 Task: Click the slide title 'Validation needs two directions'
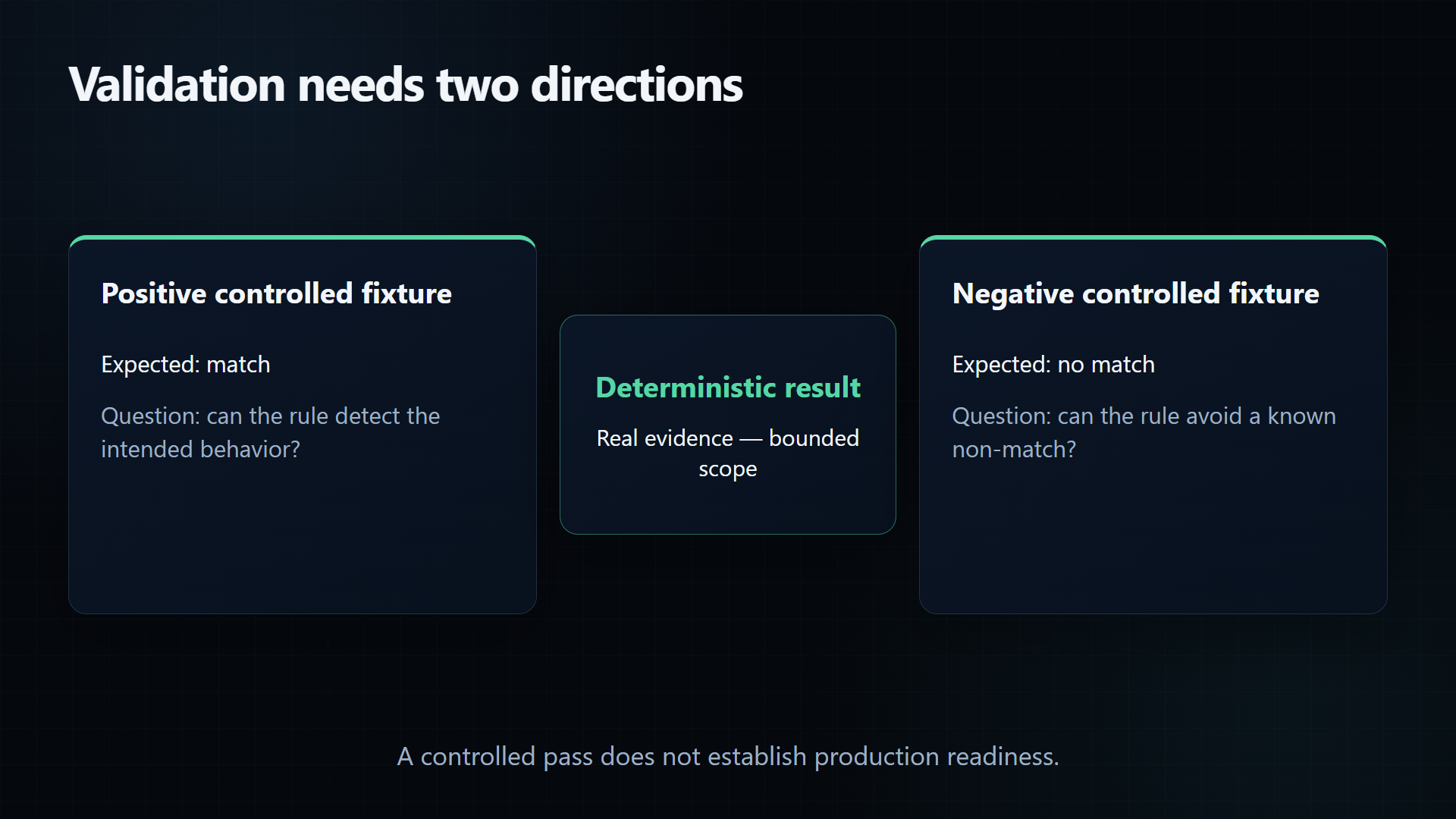(406, 84)
